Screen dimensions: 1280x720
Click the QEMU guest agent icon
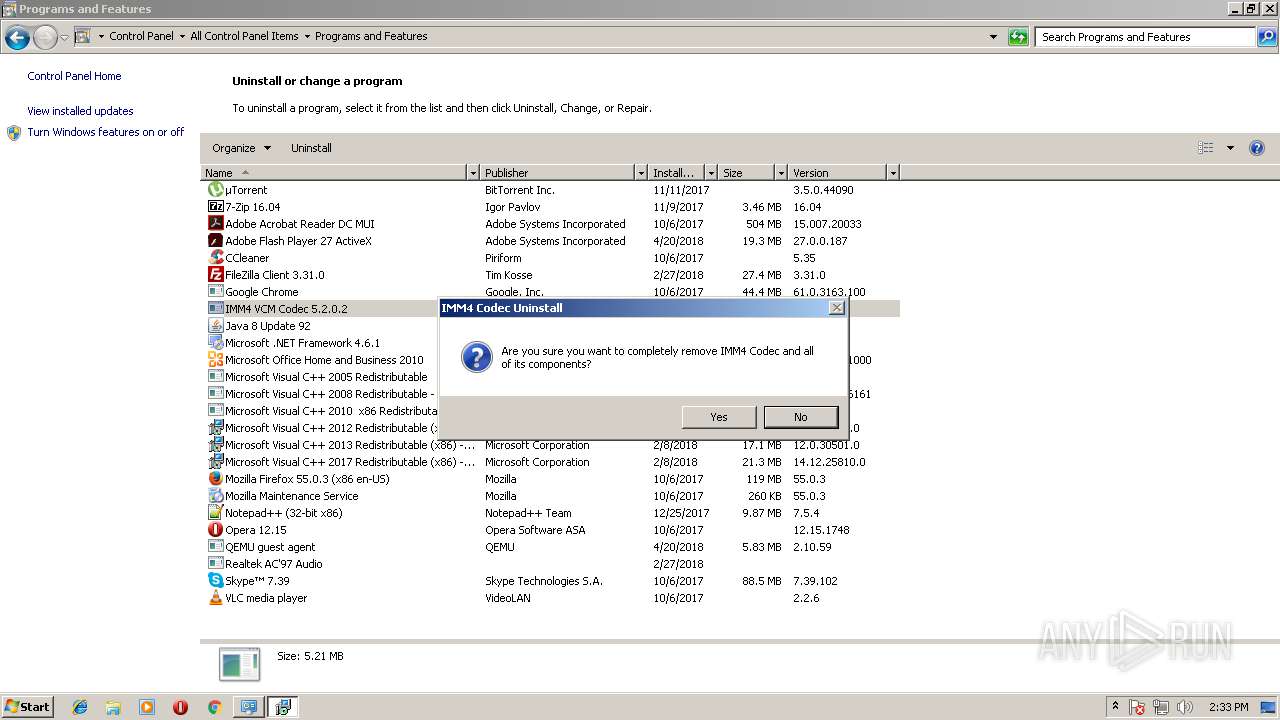click(215, 547)
